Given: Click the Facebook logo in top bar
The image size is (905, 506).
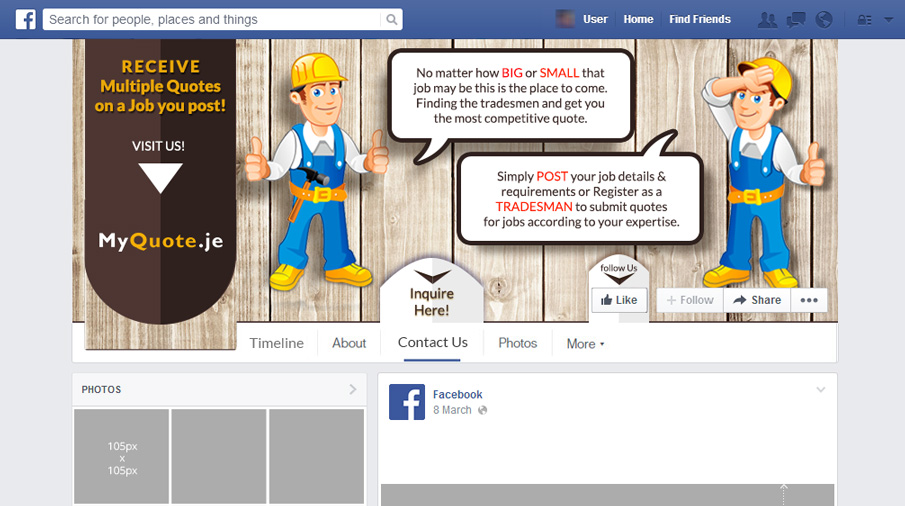Looking at the screenshot, I should point(25,20).
